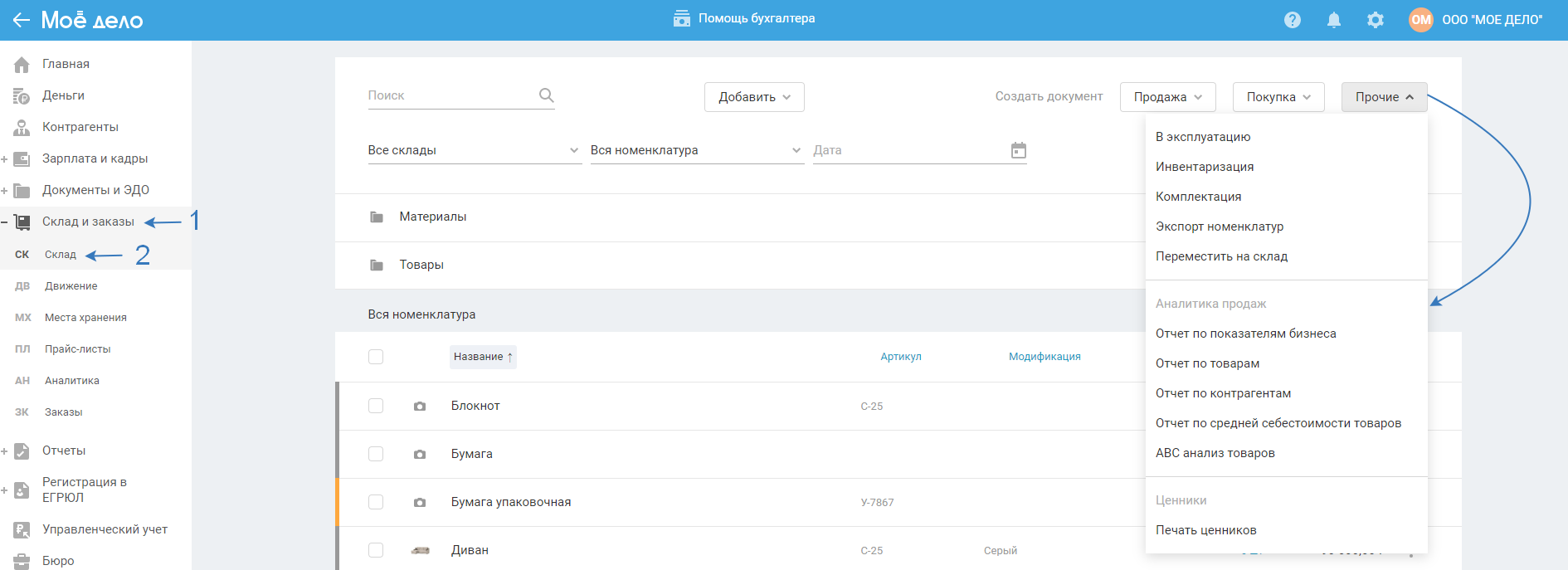Click the Материалы folder icon
Screen dimensions: 1568x570
(x=377, y=217)
